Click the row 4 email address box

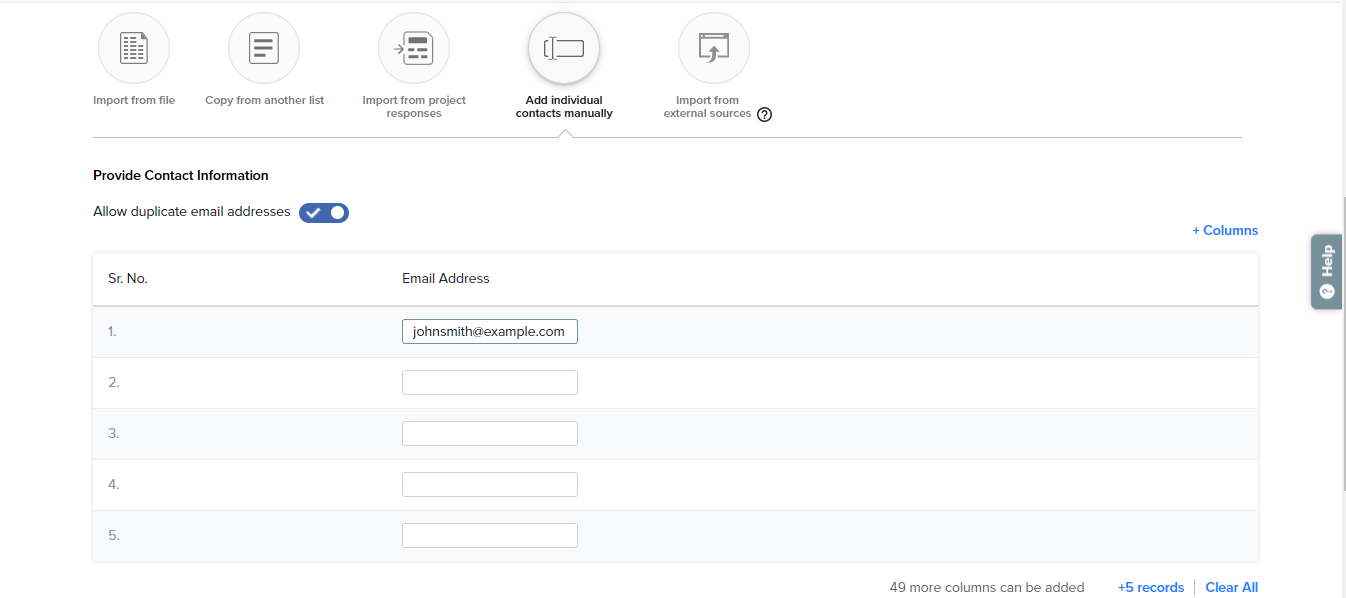point(489,485)
